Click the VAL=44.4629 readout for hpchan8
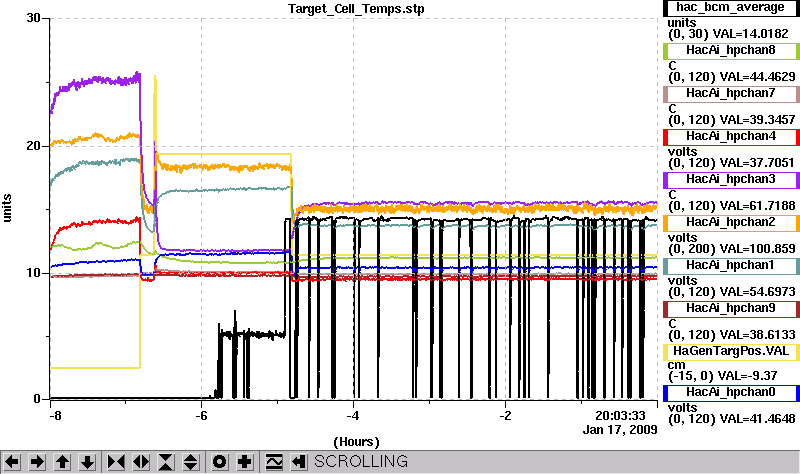800x474 pixels. click(x=757, y=77)
